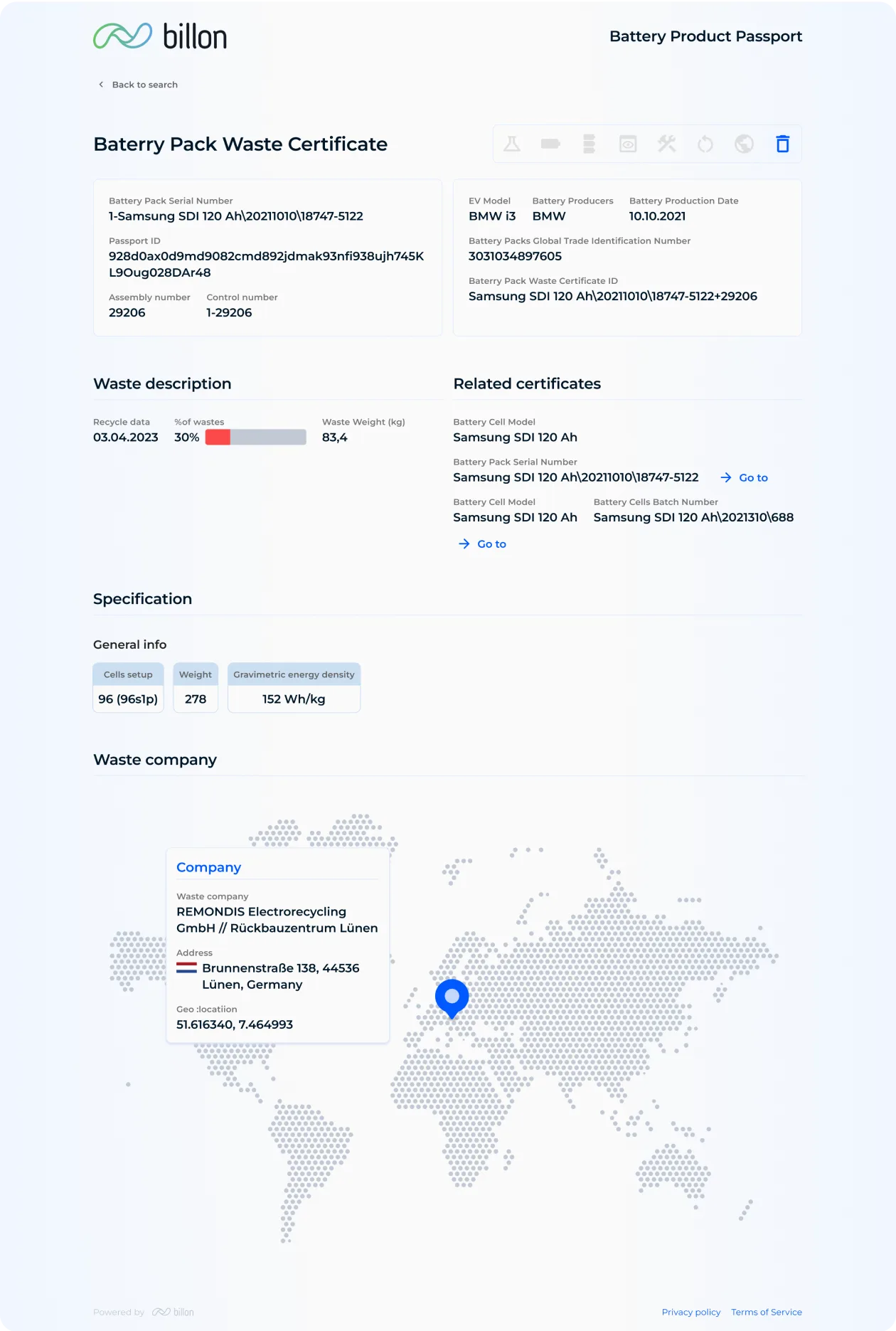Image resolution: width=896 pixels, height=1331 pixels.
Task: Click REMONDIS Electrorecycling company name
Action: click(x=277, y=920)
